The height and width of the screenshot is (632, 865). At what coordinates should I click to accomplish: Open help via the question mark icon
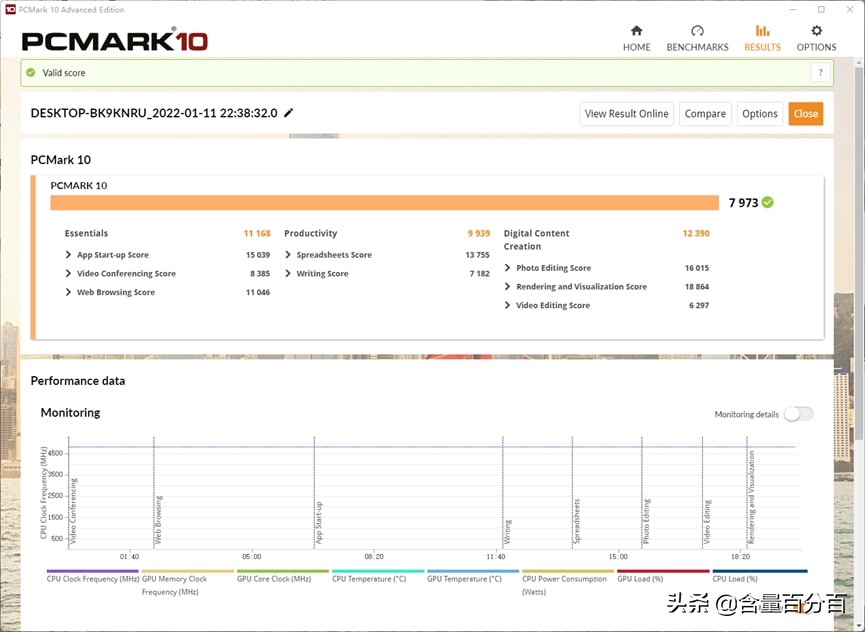[x=820, y=72]
